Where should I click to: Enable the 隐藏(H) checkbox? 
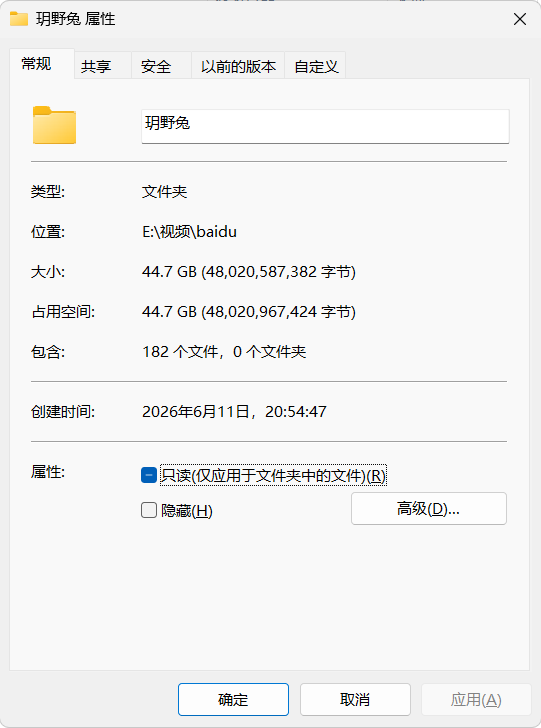coord(149,510)
